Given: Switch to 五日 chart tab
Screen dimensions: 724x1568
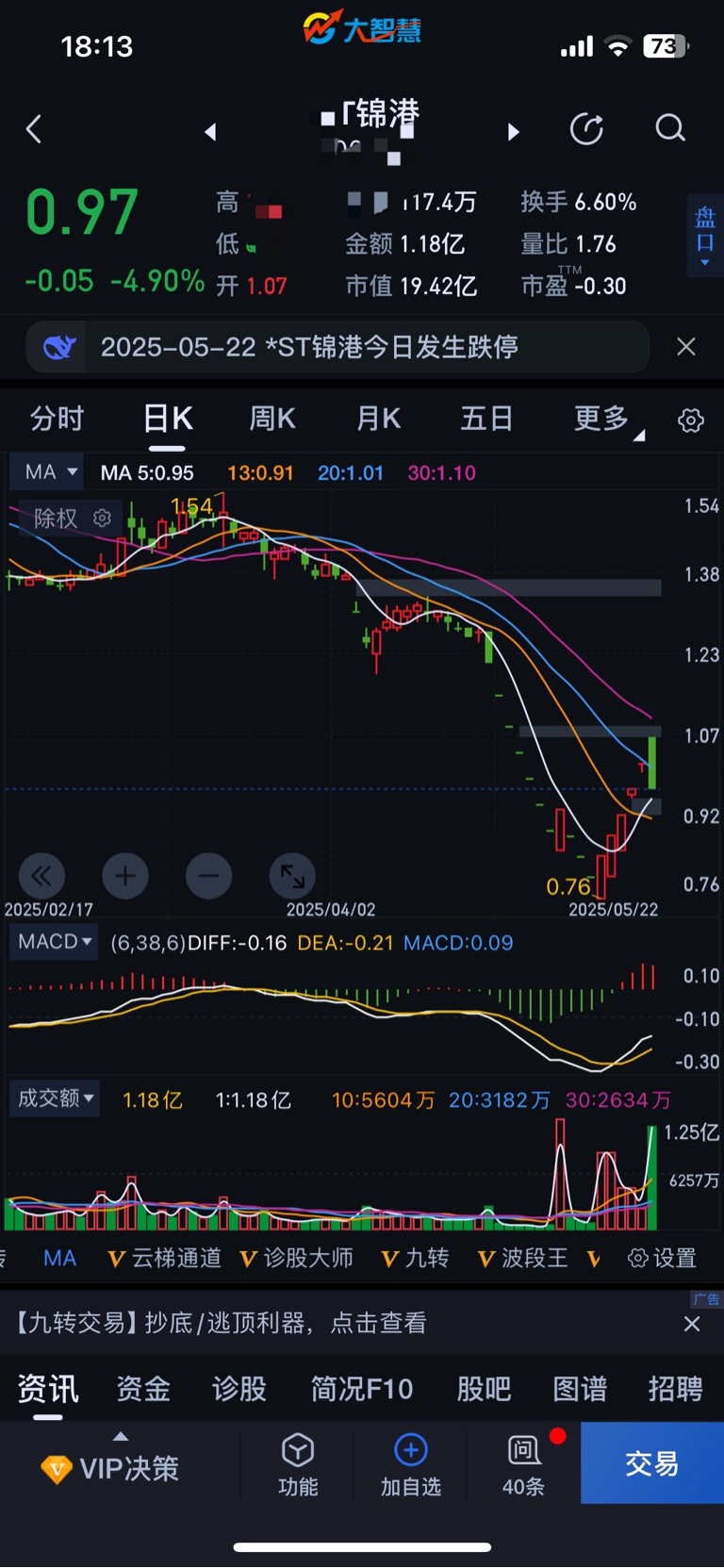Looking at the screenshot, I should [x=486, y=419].
